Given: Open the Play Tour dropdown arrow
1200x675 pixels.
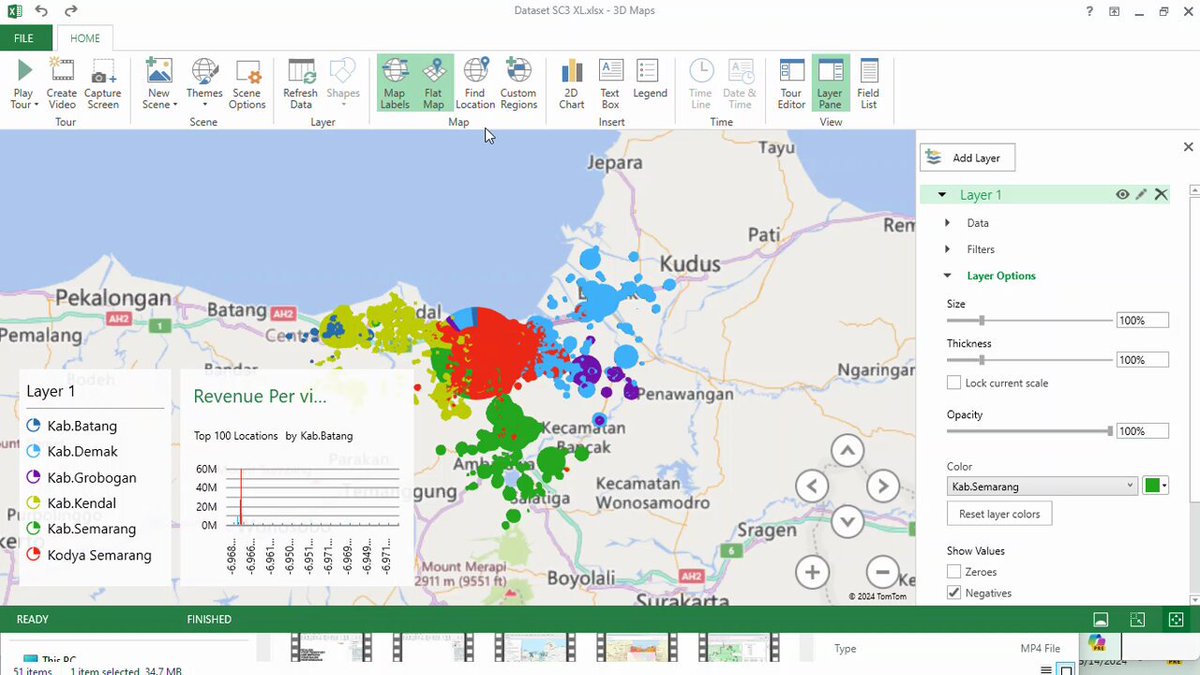Looking at the screenshot, I should pyautogui.click(x=36, y=104).
